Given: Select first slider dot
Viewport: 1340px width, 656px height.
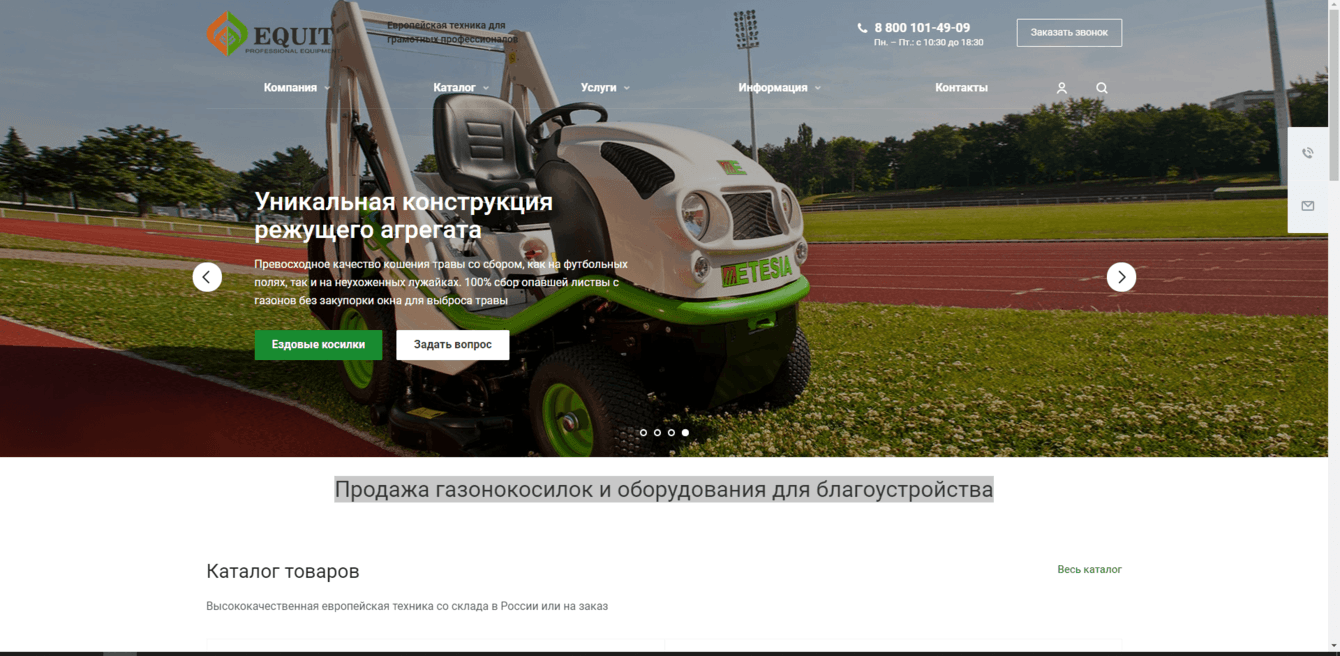Looking at the screenshot, I should point(643,433).
